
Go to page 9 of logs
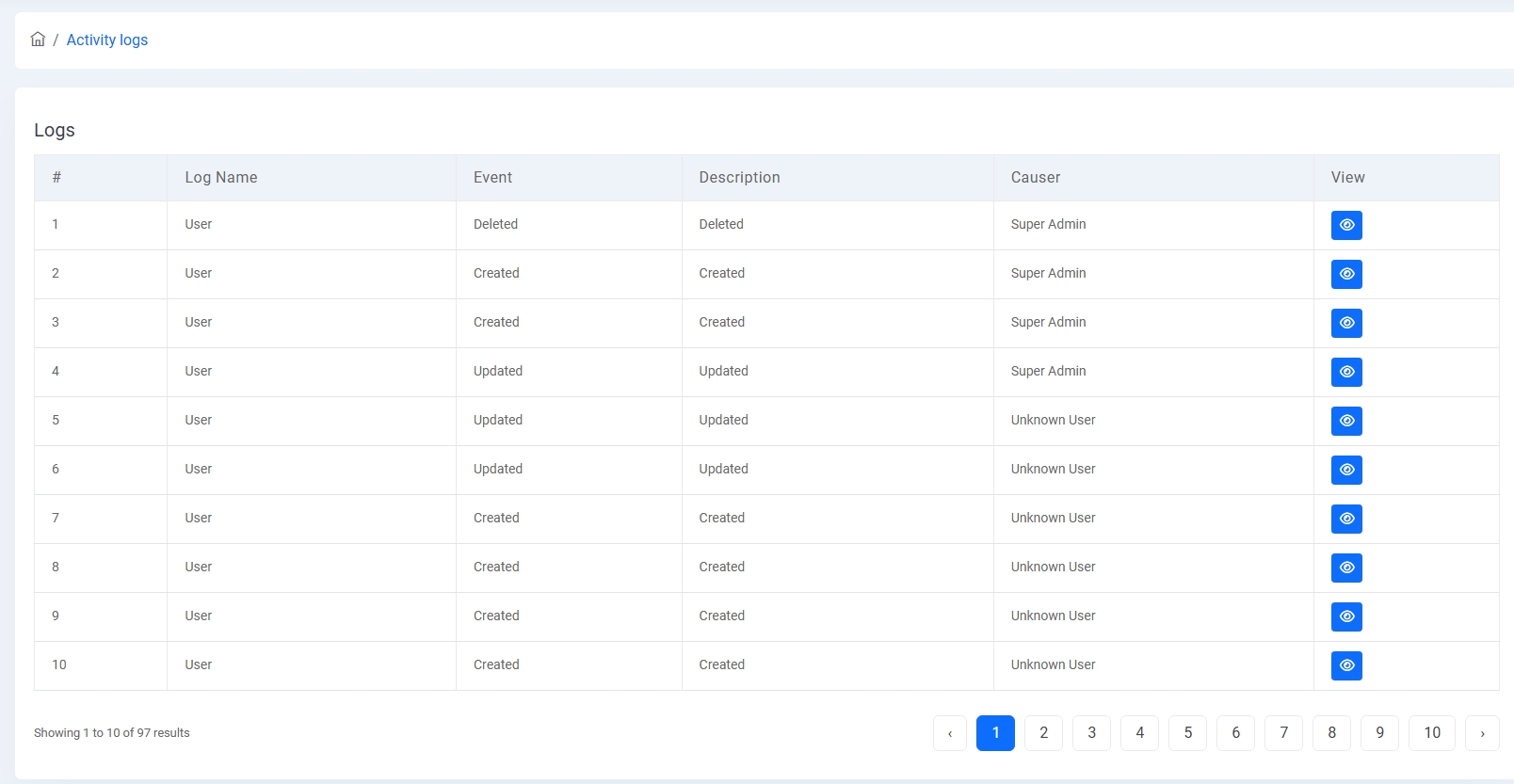(1379, 733)
